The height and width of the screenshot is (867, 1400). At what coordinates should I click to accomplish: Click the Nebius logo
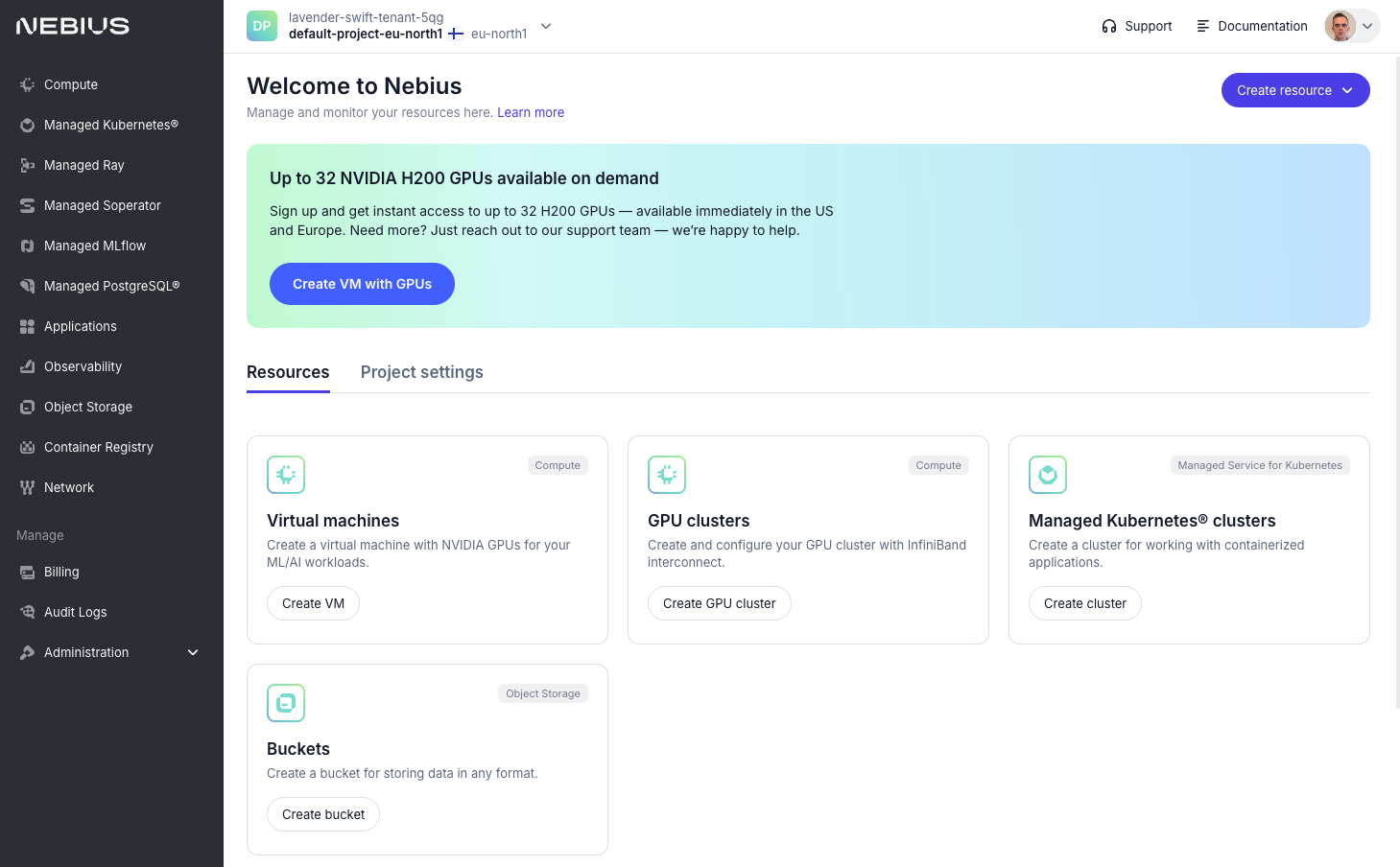pyautogui.click(x=73, y=26)
